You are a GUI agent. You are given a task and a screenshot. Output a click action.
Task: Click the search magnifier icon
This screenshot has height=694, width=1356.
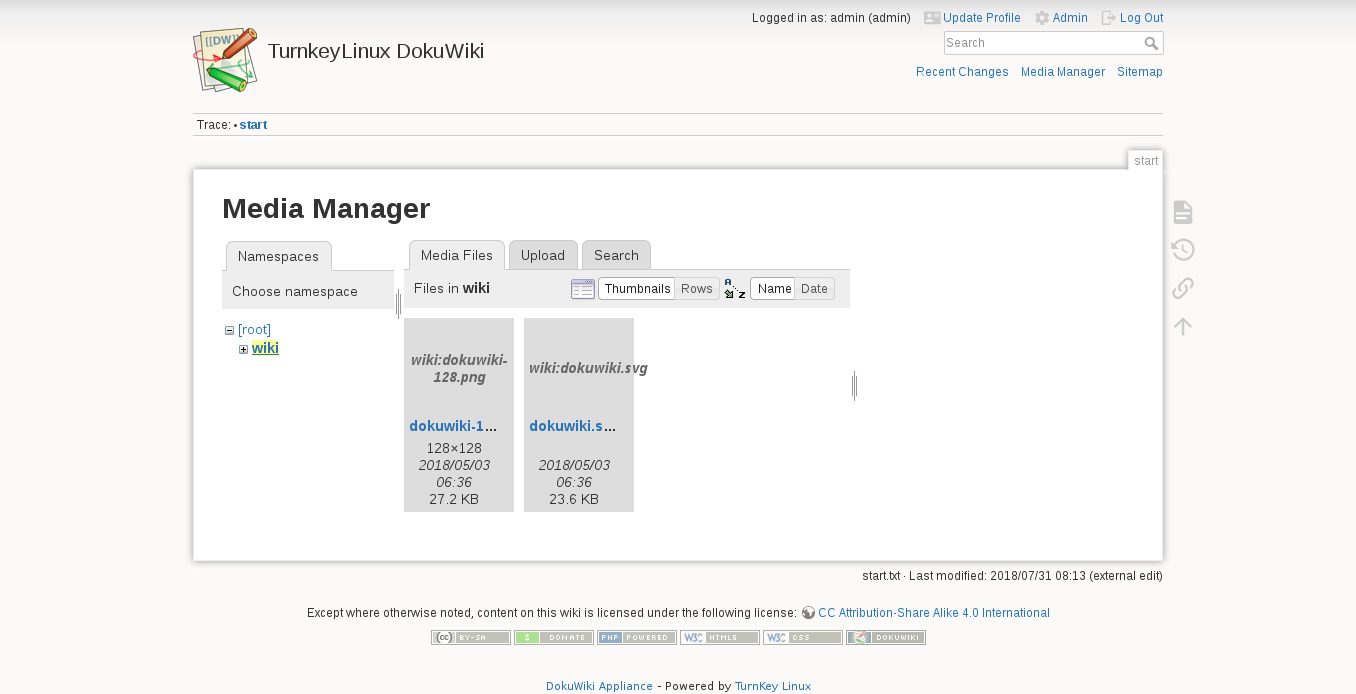pyautogui.click(x=1151, y=43)
